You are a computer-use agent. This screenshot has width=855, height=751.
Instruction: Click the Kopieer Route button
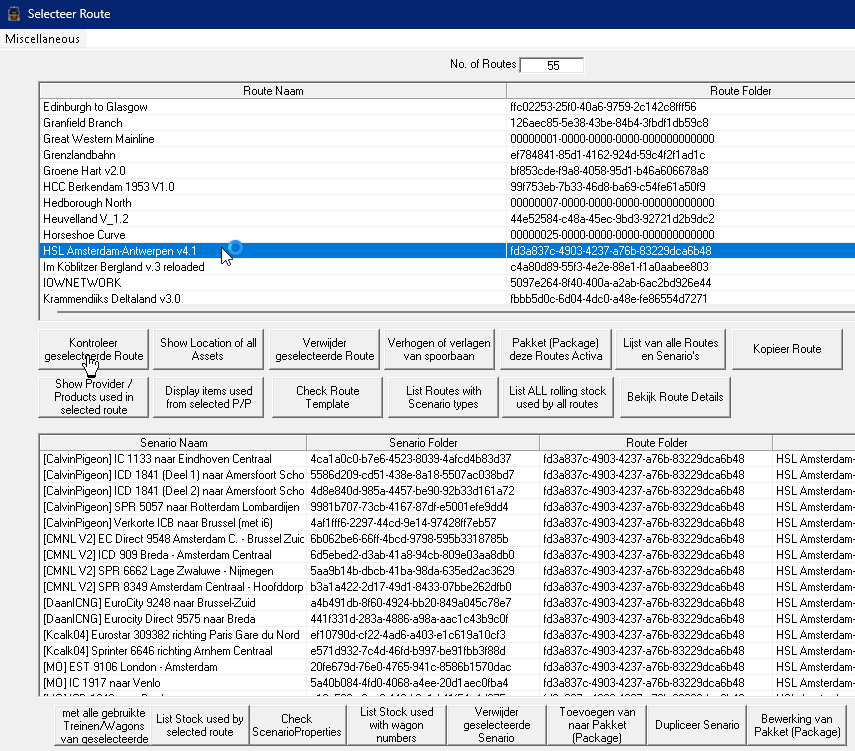pyautogui.click(x=791, y=349)
